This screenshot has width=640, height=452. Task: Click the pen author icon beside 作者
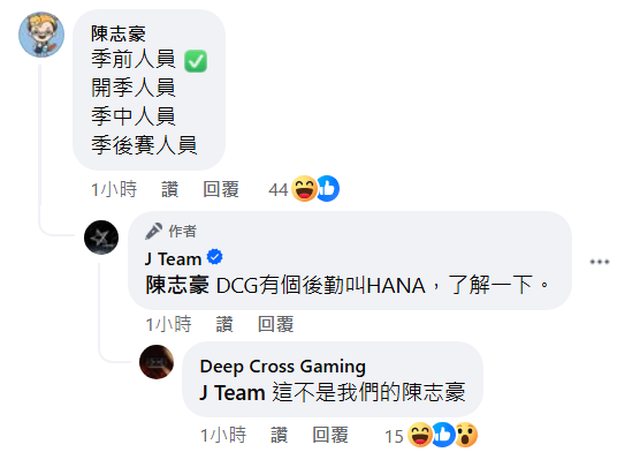click(153, 231)
